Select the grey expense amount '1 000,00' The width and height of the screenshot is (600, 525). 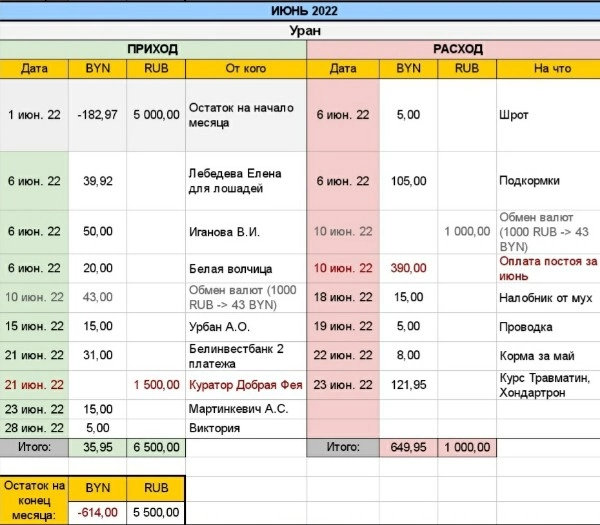pyautogui.click(x=467, y=232)
